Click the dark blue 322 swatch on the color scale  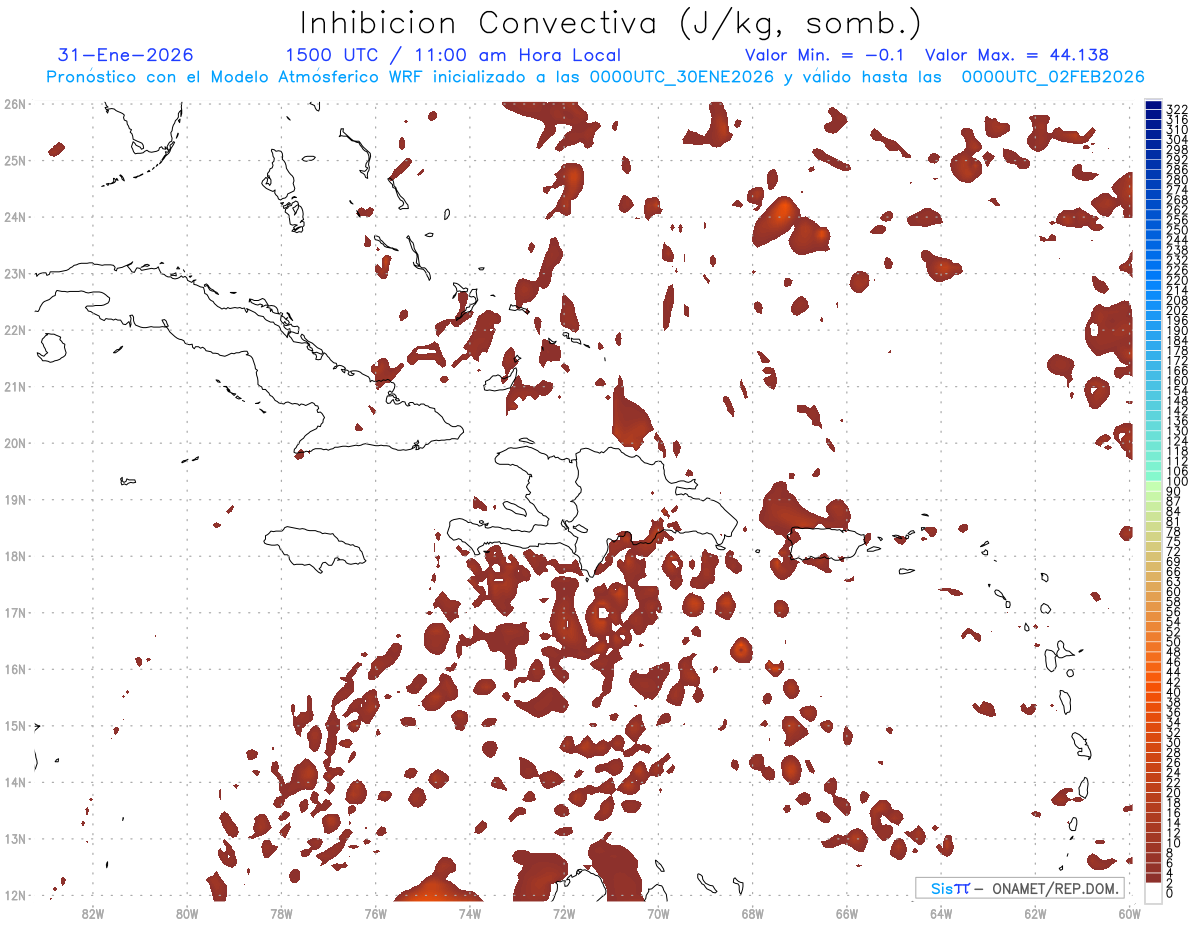pyautogui.click(x=1153, y=107)
